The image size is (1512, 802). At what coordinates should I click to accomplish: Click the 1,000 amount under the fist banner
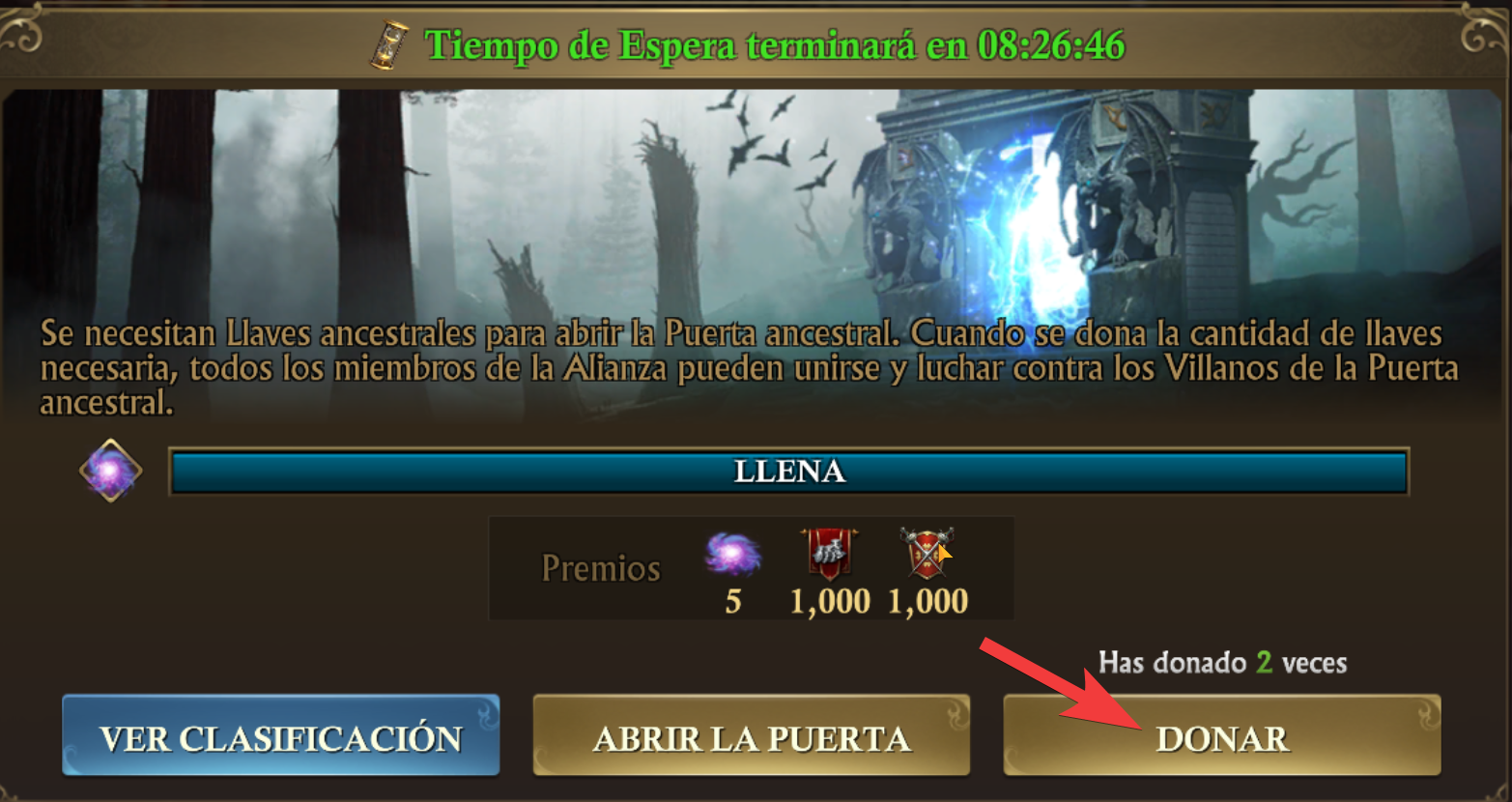click(830, 601)
